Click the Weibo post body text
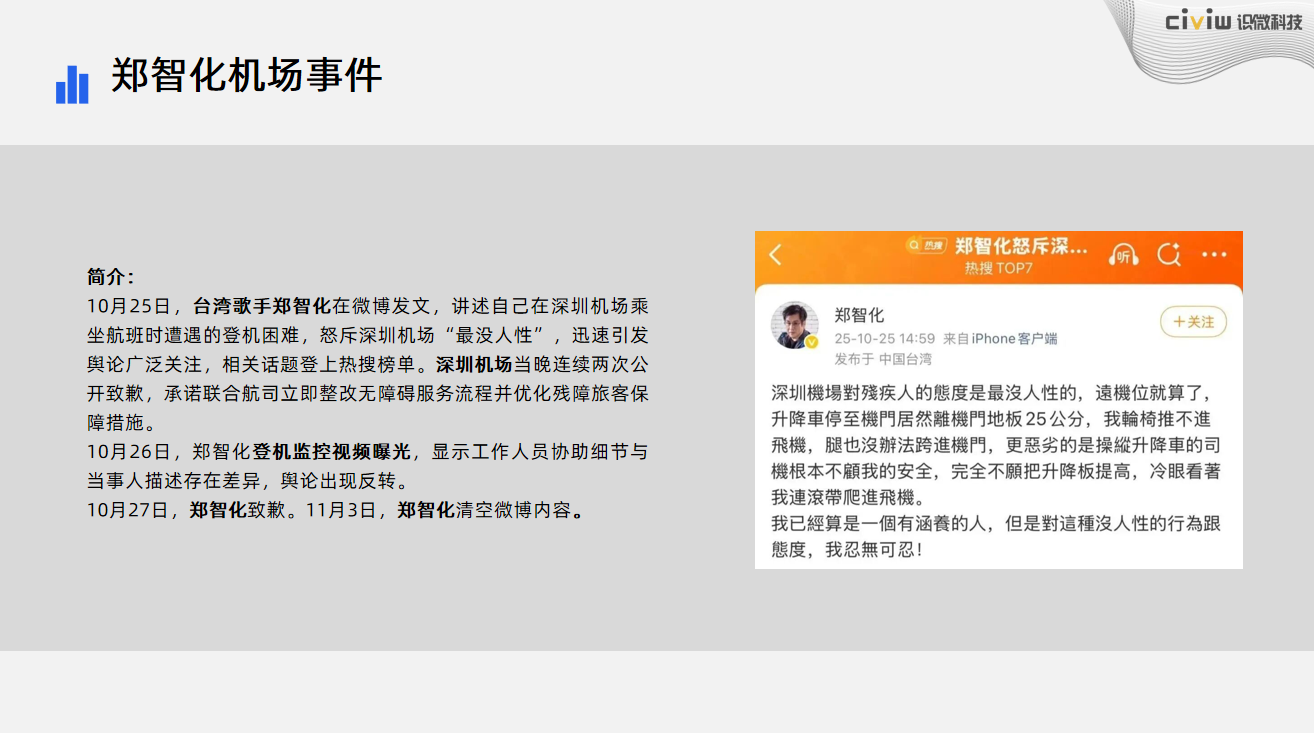 (996, 470)
